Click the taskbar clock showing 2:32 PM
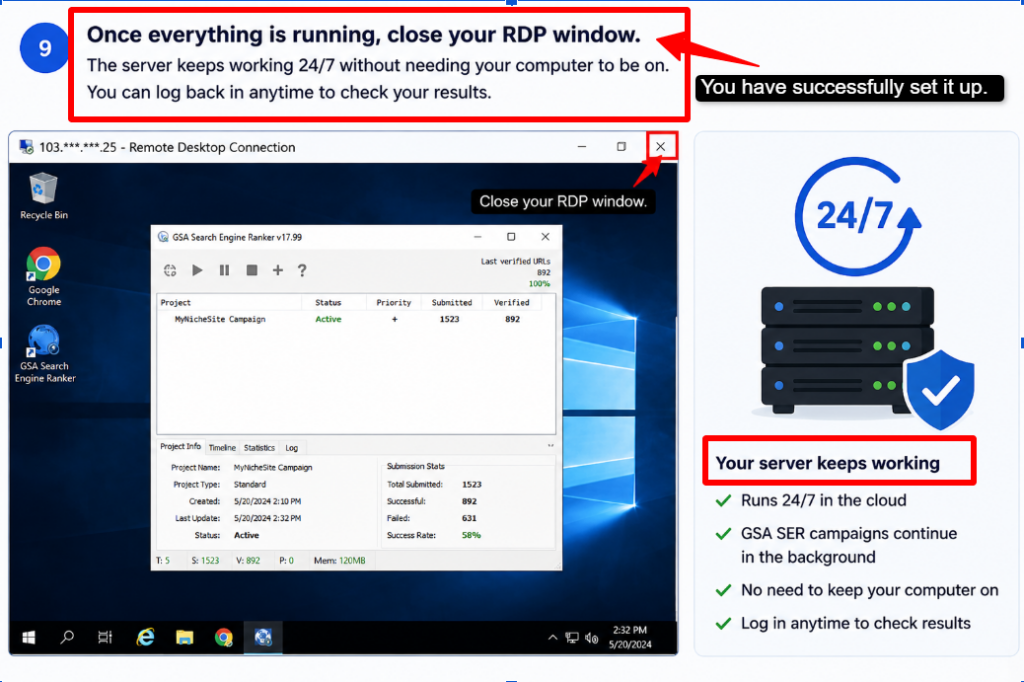 pos(630,637)
